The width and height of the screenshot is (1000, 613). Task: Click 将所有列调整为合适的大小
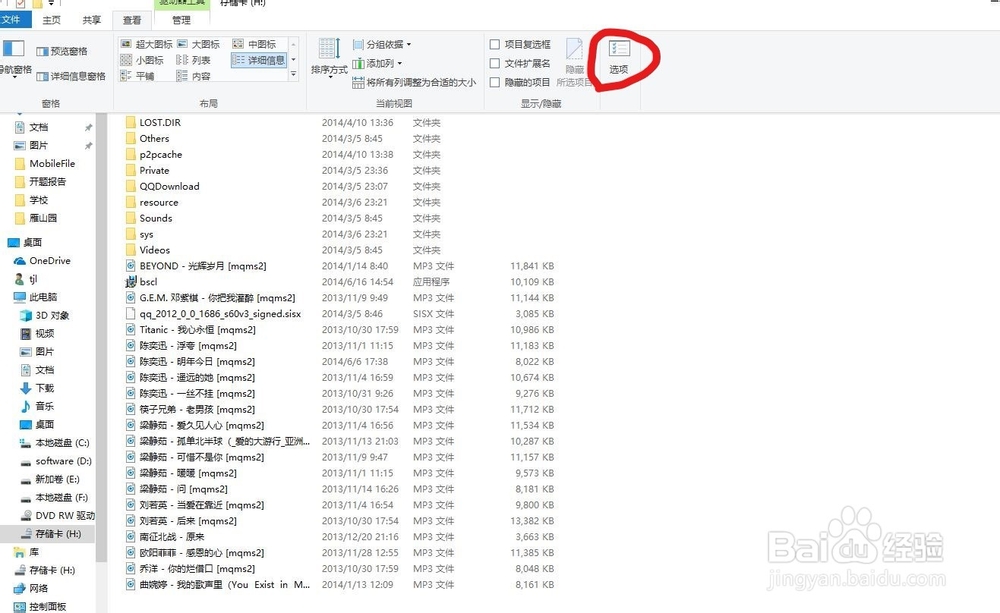[x=414, y=82]
